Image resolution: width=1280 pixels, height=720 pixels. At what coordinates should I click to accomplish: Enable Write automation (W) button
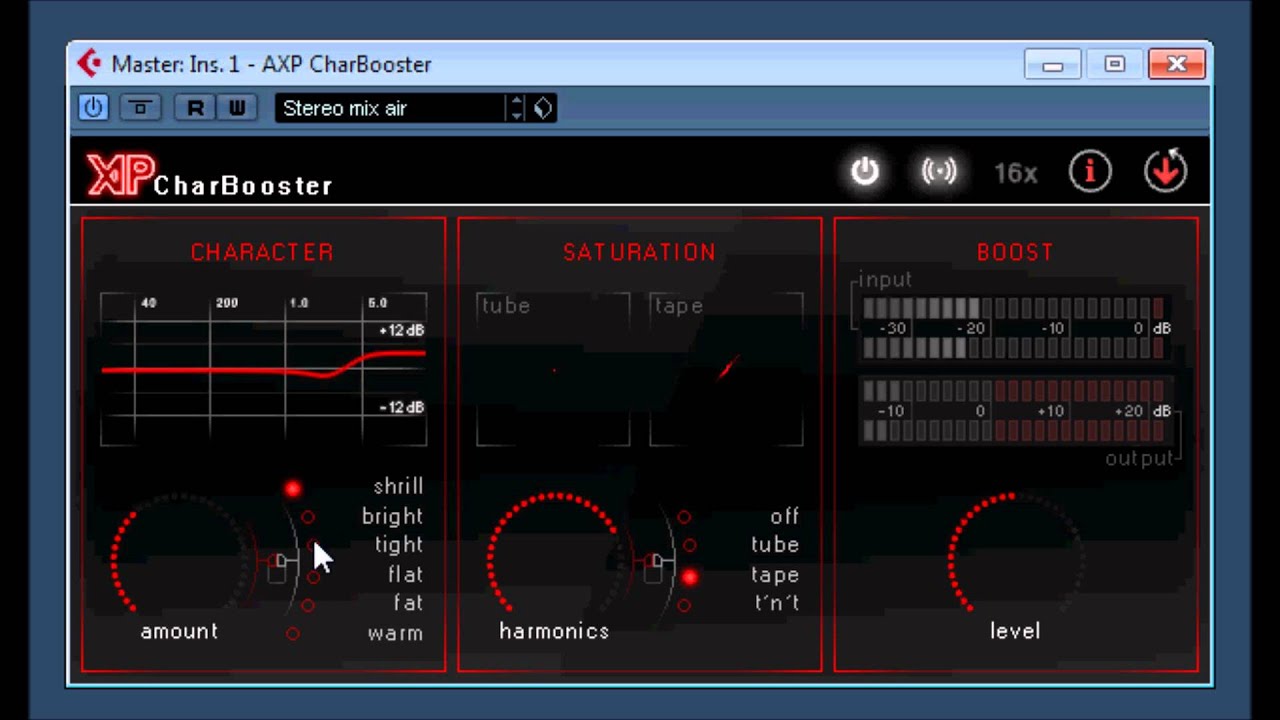tap(237, 107)
